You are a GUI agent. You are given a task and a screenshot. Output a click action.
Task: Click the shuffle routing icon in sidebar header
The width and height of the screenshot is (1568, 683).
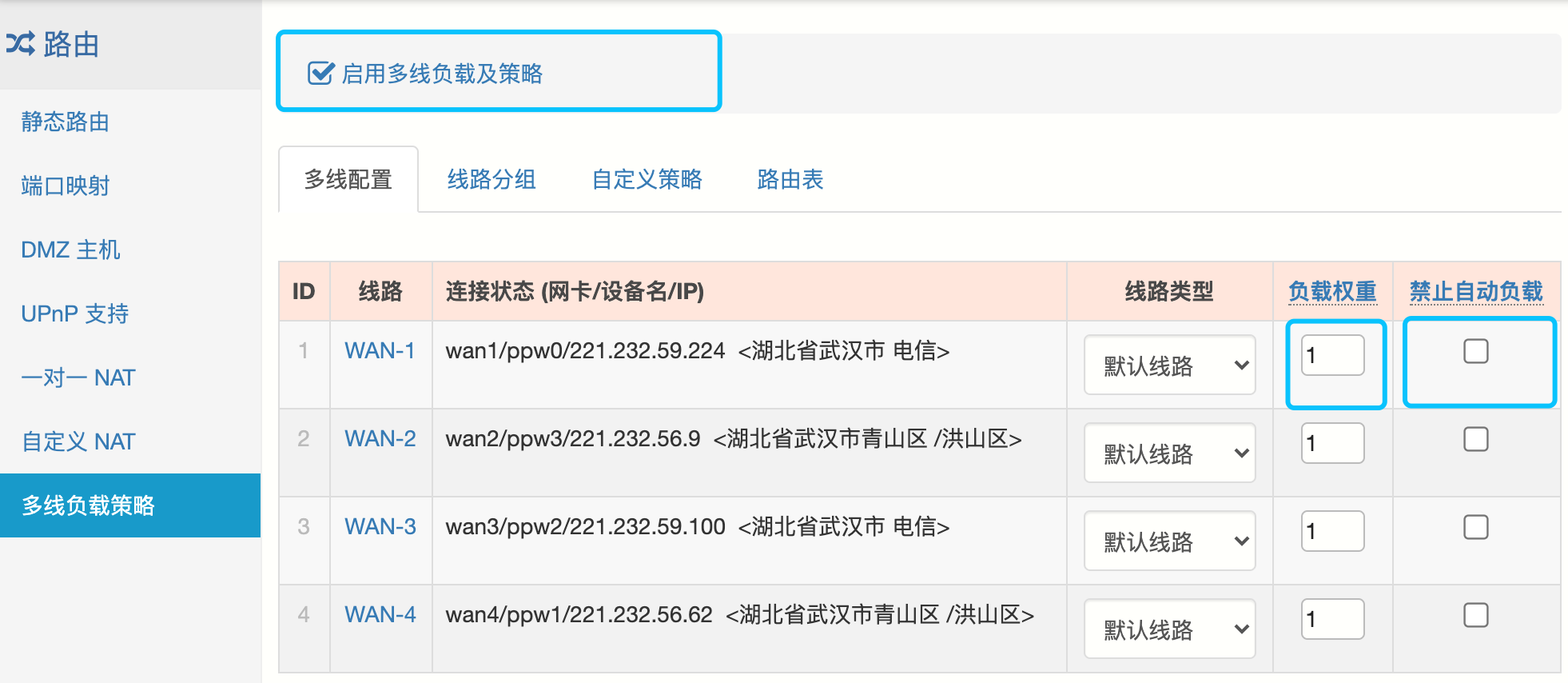[x=21, y=44]
